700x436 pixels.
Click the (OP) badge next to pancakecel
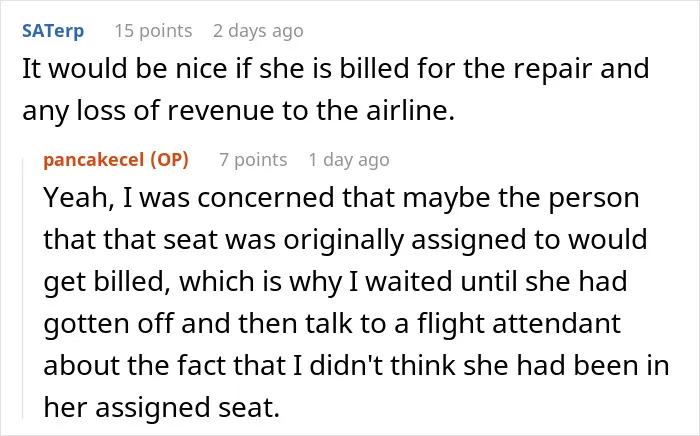coord(169,160)
